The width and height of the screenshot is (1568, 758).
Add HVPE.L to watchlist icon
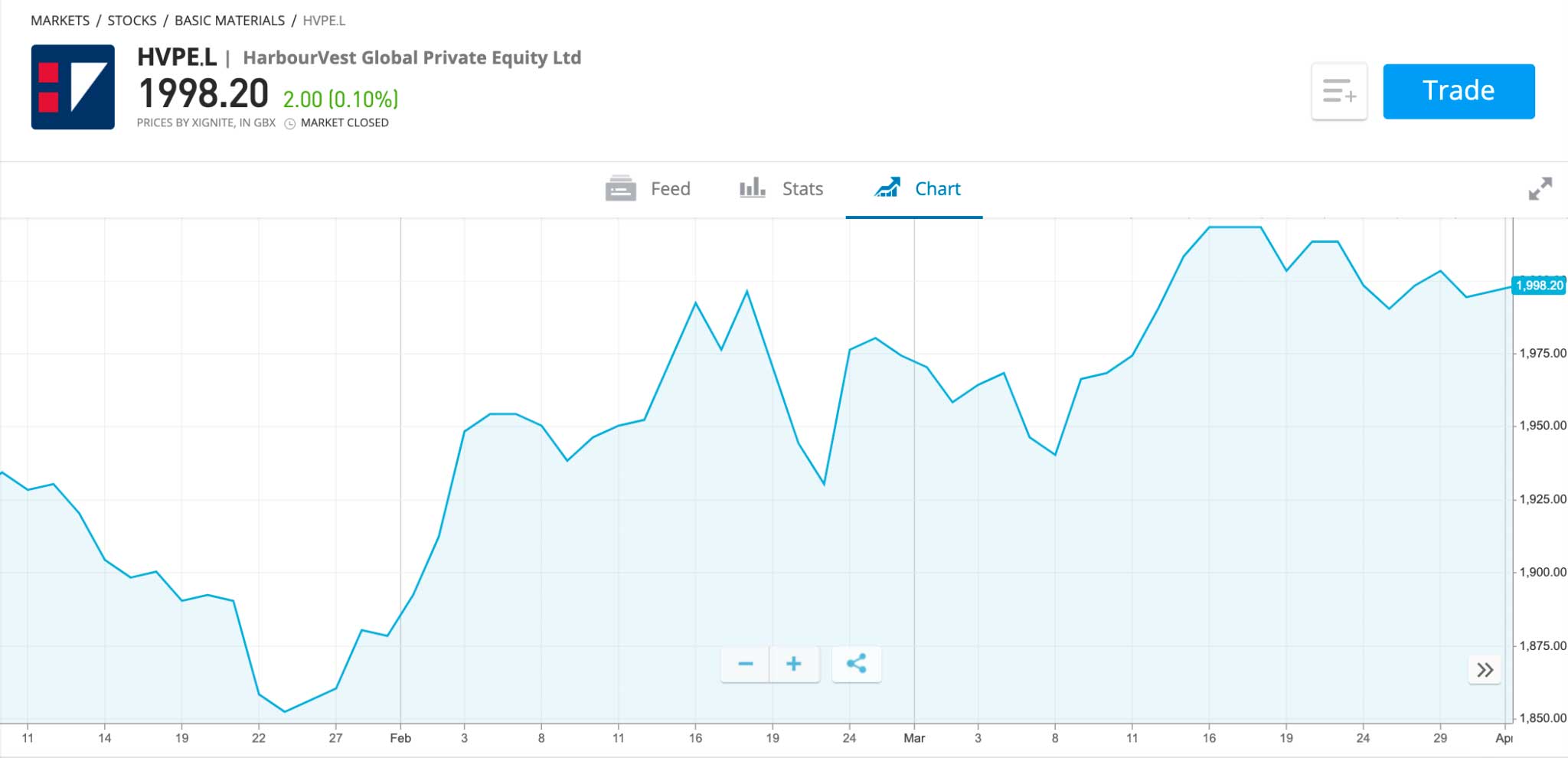click(1339, 91)
